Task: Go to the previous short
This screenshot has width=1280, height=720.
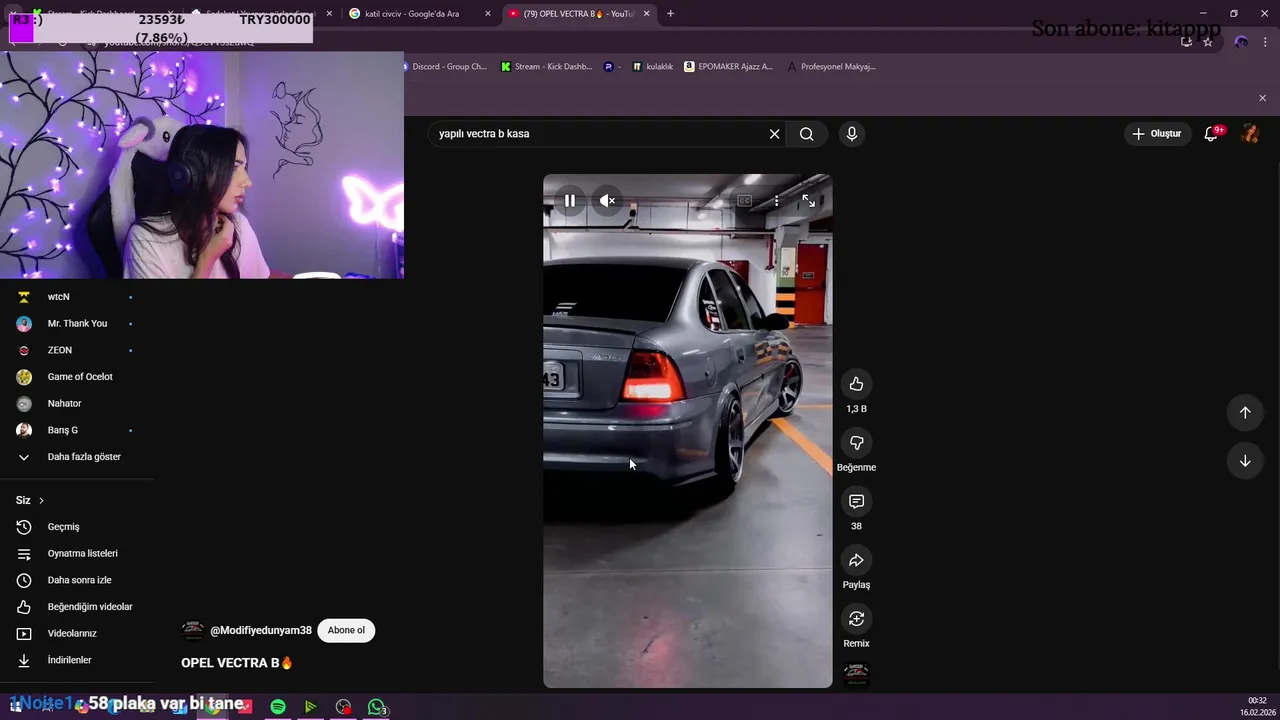Action: [x=1245, y=412]
